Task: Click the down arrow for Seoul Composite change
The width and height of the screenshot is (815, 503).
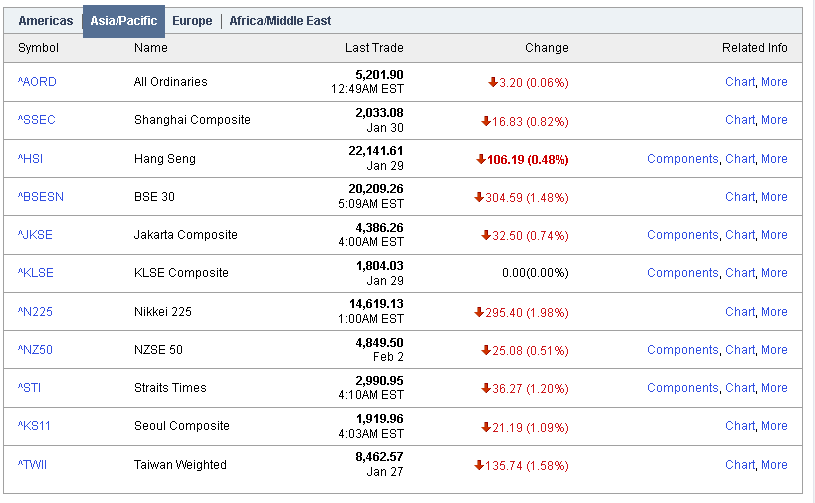Action: coord(486,426)
